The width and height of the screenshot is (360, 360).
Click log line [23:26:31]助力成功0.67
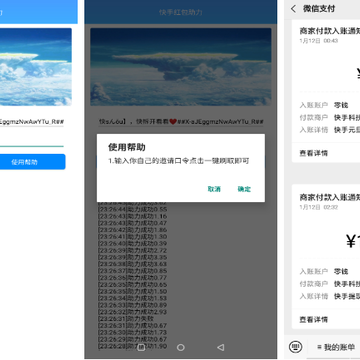pos(132,326)
